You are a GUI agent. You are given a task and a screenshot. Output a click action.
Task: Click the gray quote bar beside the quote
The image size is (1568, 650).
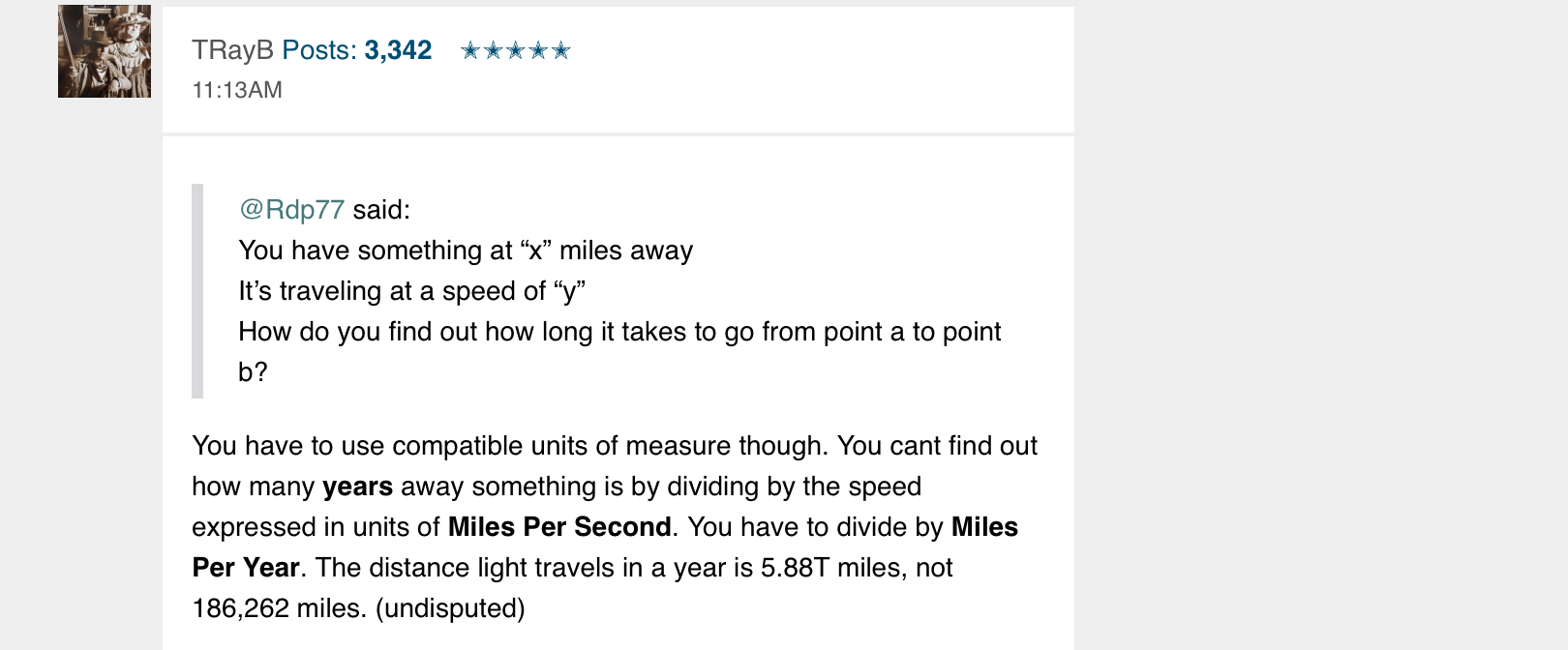[197, 291]
